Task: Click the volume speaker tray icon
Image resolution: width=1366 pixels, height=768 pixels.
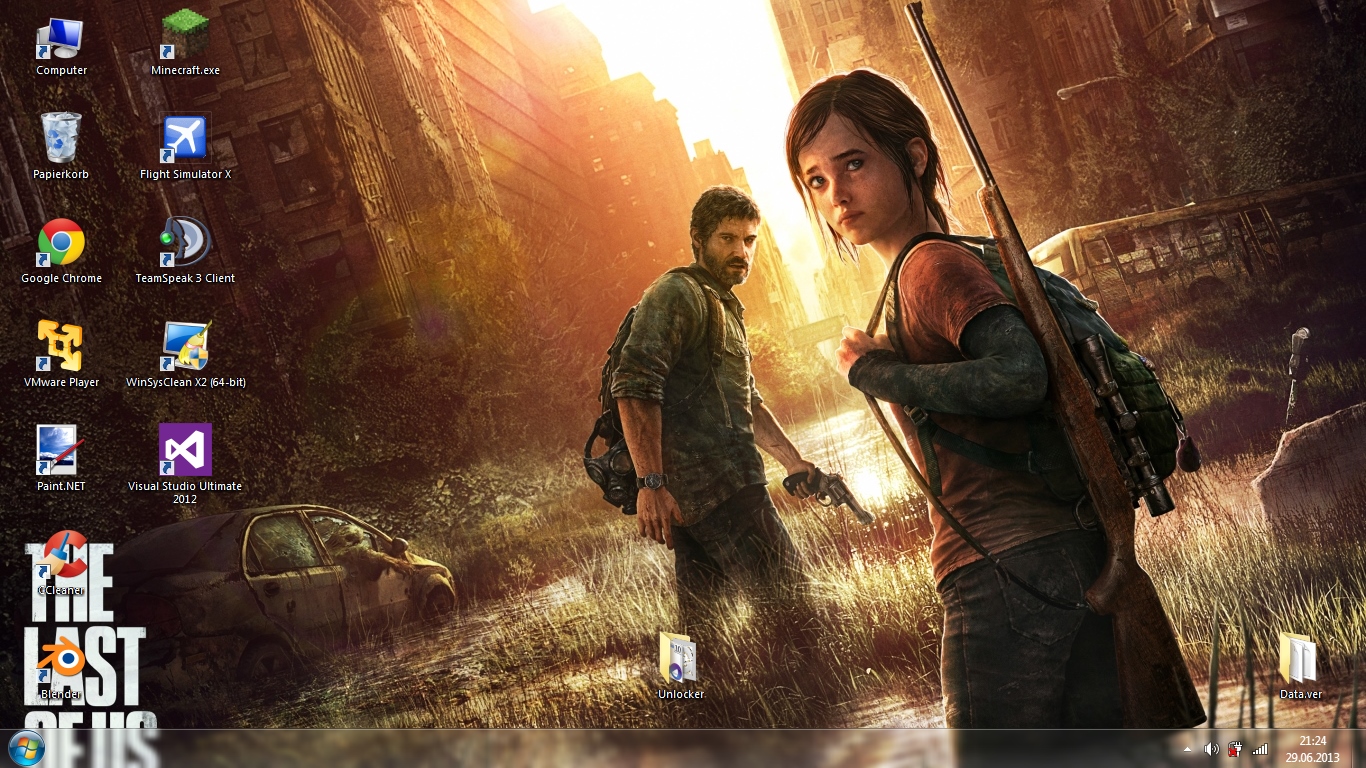Action: [x=1211, y=749]
